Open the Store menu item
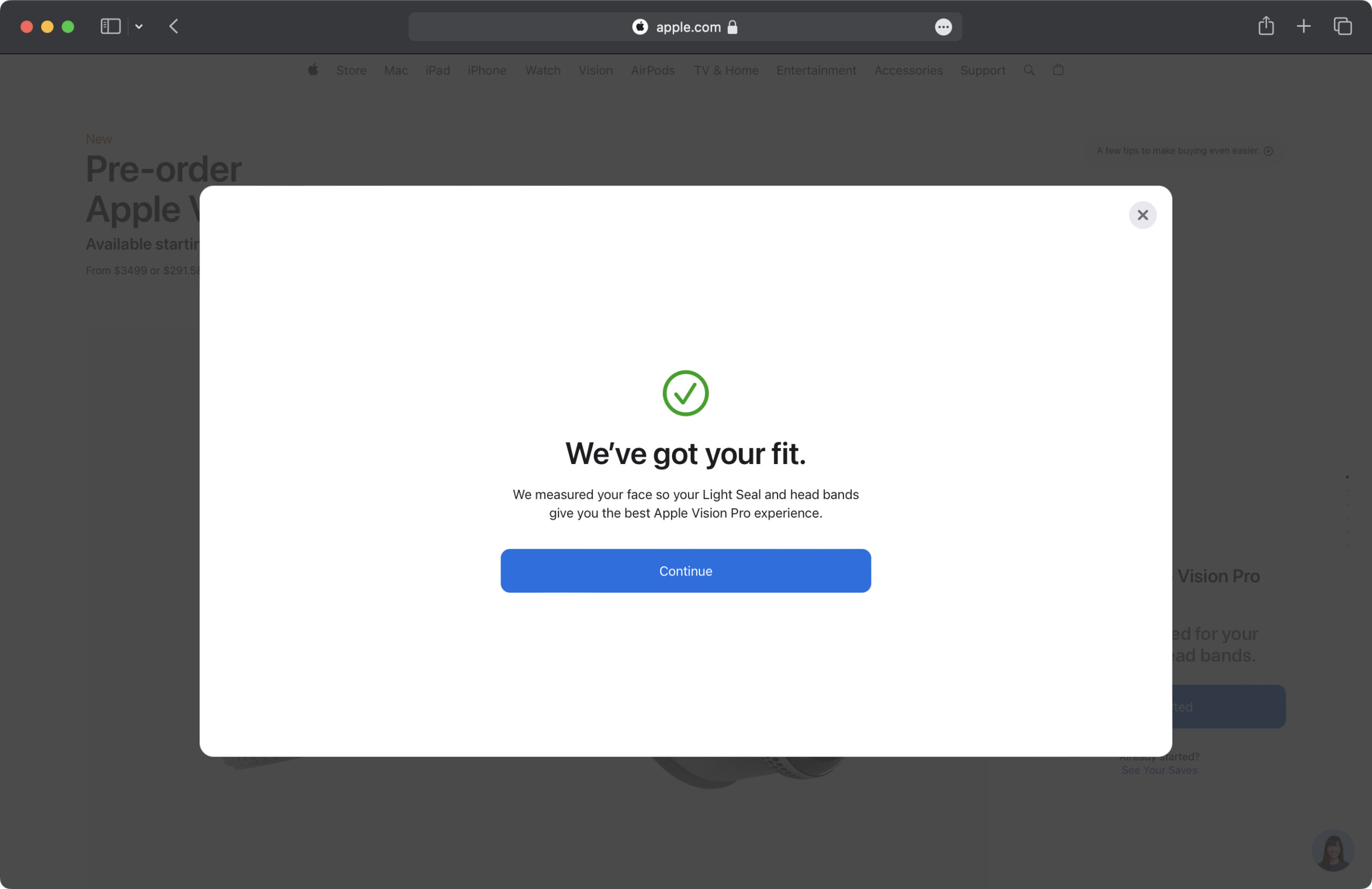Image resolution: width=1372 pixels, height=889 pixels. coord(351,70)
